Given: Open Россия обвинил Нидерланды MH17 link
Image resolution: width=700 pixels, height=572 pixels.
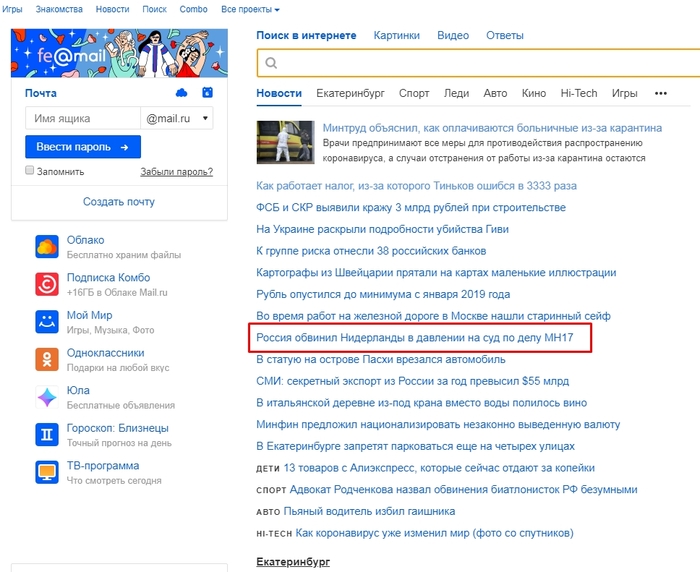Looking at the screenshot, I should [414, 338].
